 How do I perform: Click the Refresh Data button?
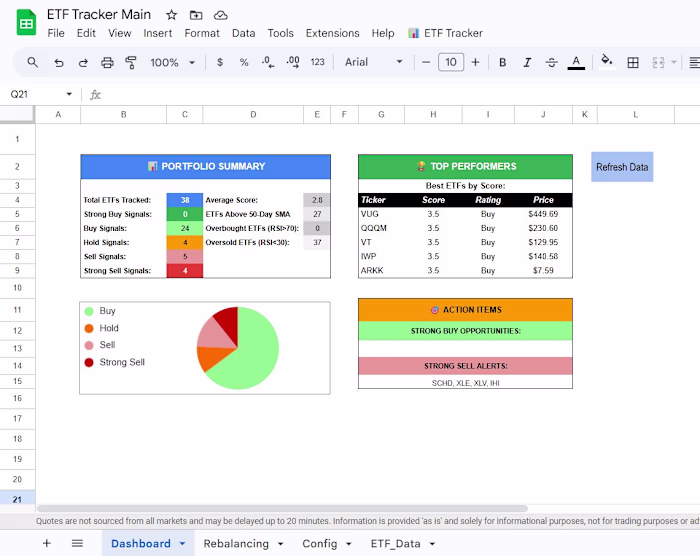click(622, 167)
